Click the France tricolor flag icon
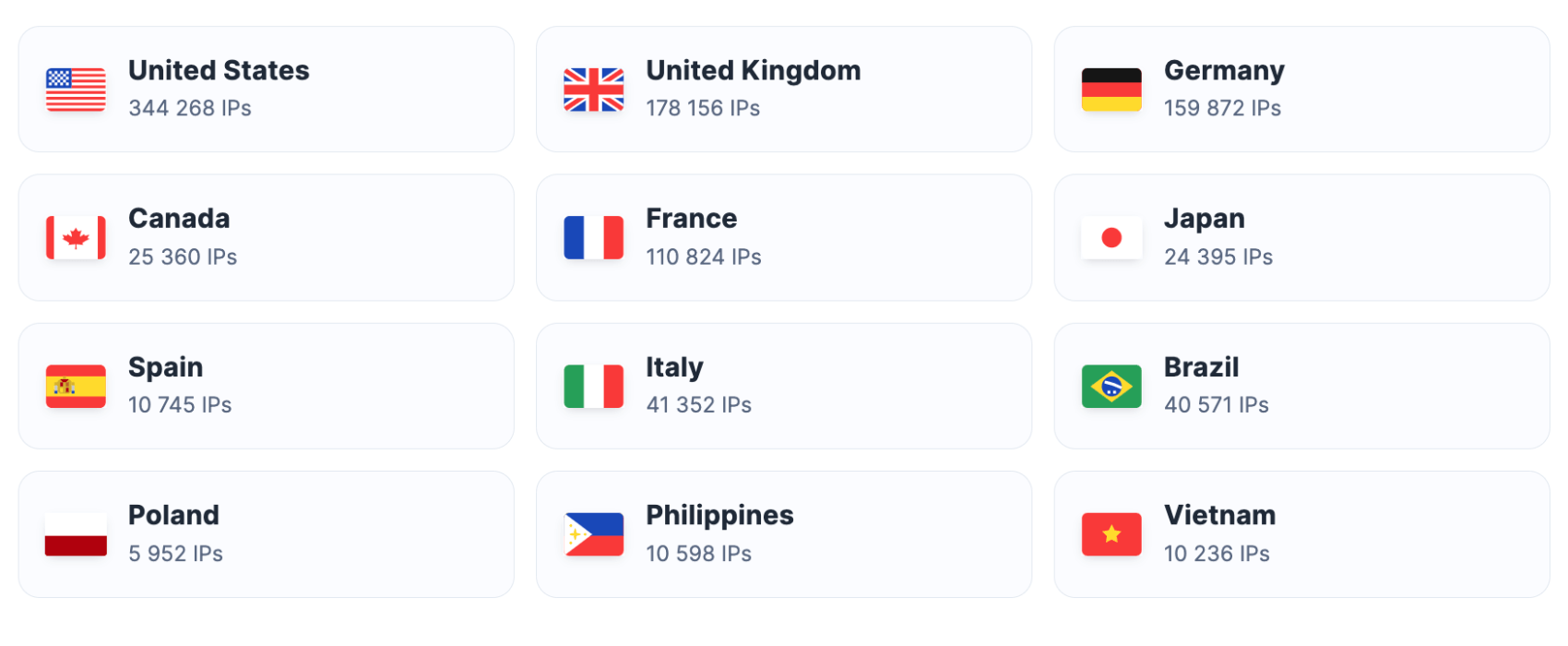1568x646 pixels. click(594, 238)
